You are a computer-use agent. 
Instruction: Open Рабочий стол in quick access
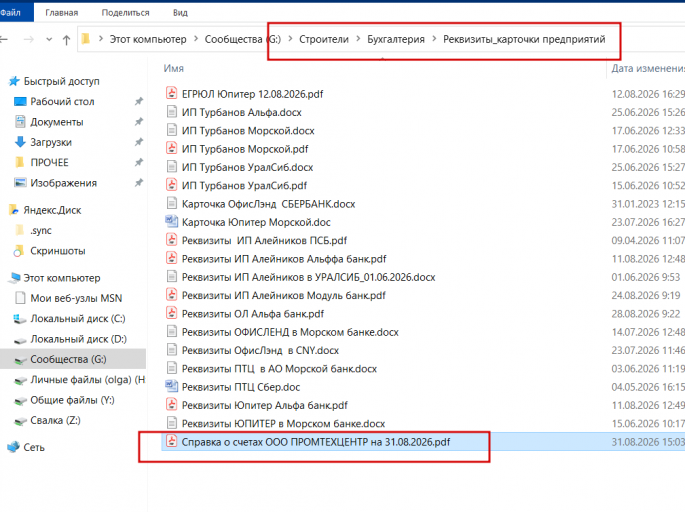(62, 102)
